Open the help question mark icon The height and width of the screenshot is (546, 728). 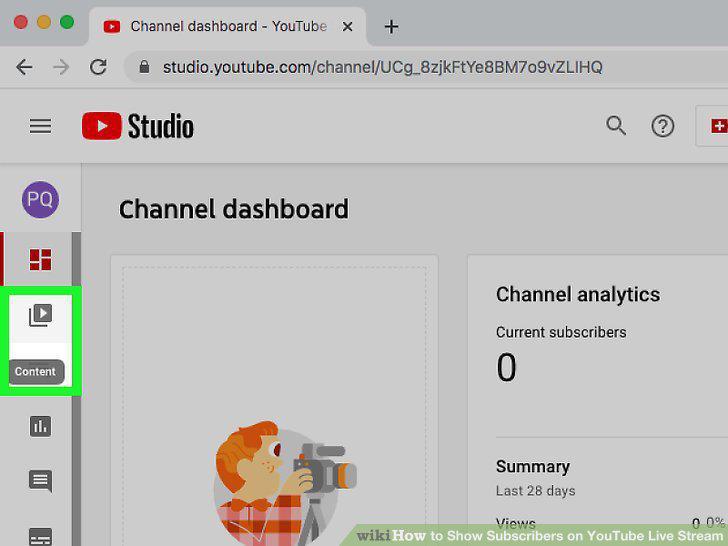[663, 126]
